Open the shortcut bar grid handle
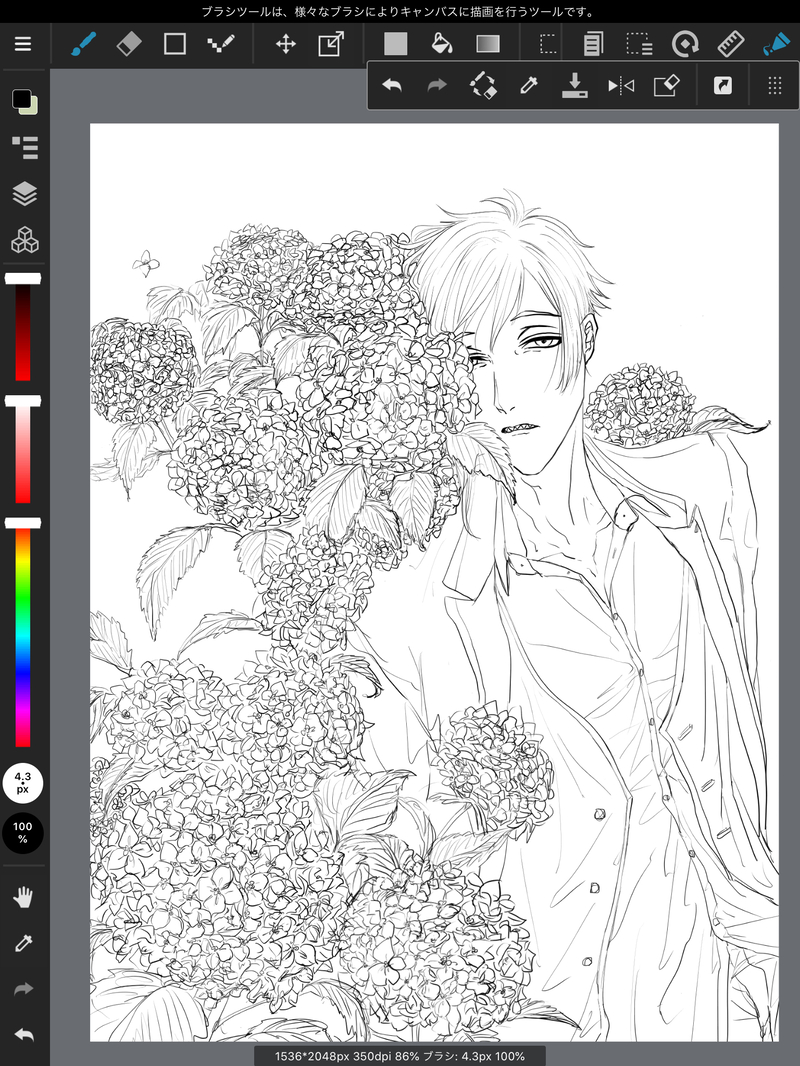800x1066 pixels. coord(775,86)
